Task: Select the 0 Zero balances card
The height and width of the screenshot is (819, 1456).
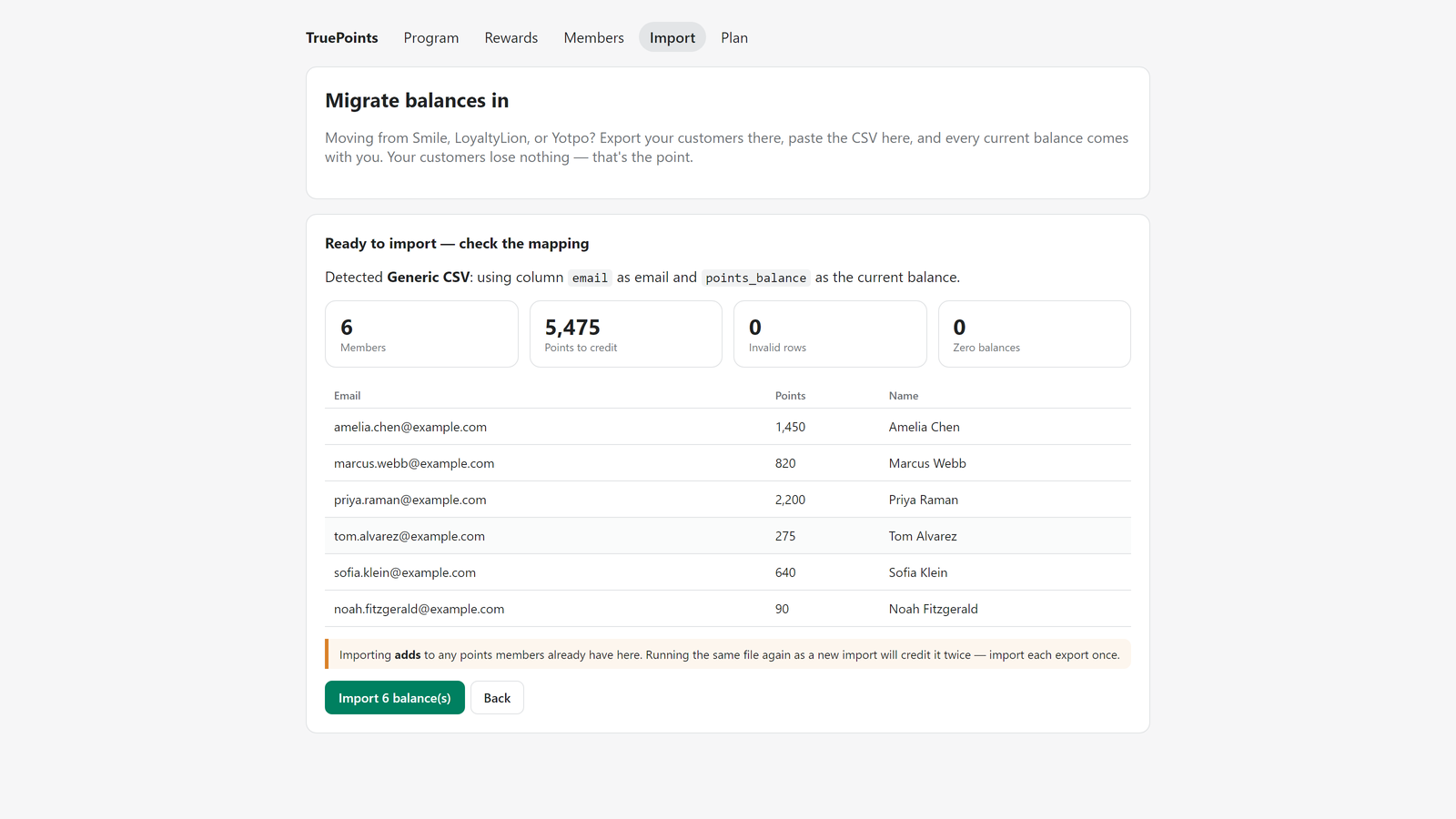Action: (1035, 334)
